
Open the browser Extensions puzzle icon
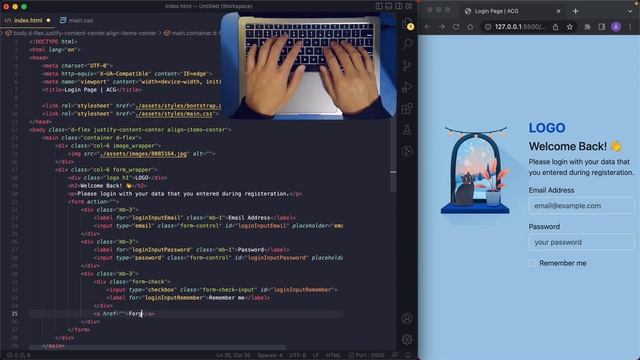(587, 27)
